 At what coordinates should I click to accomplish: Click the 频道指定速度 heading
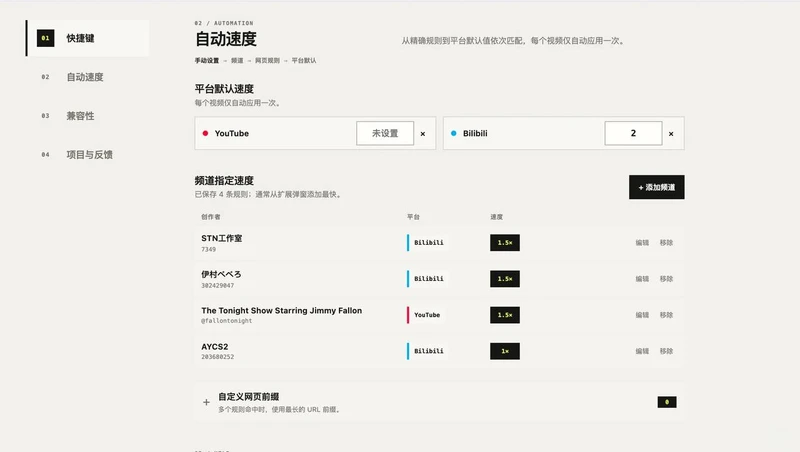tap(224, 181)
